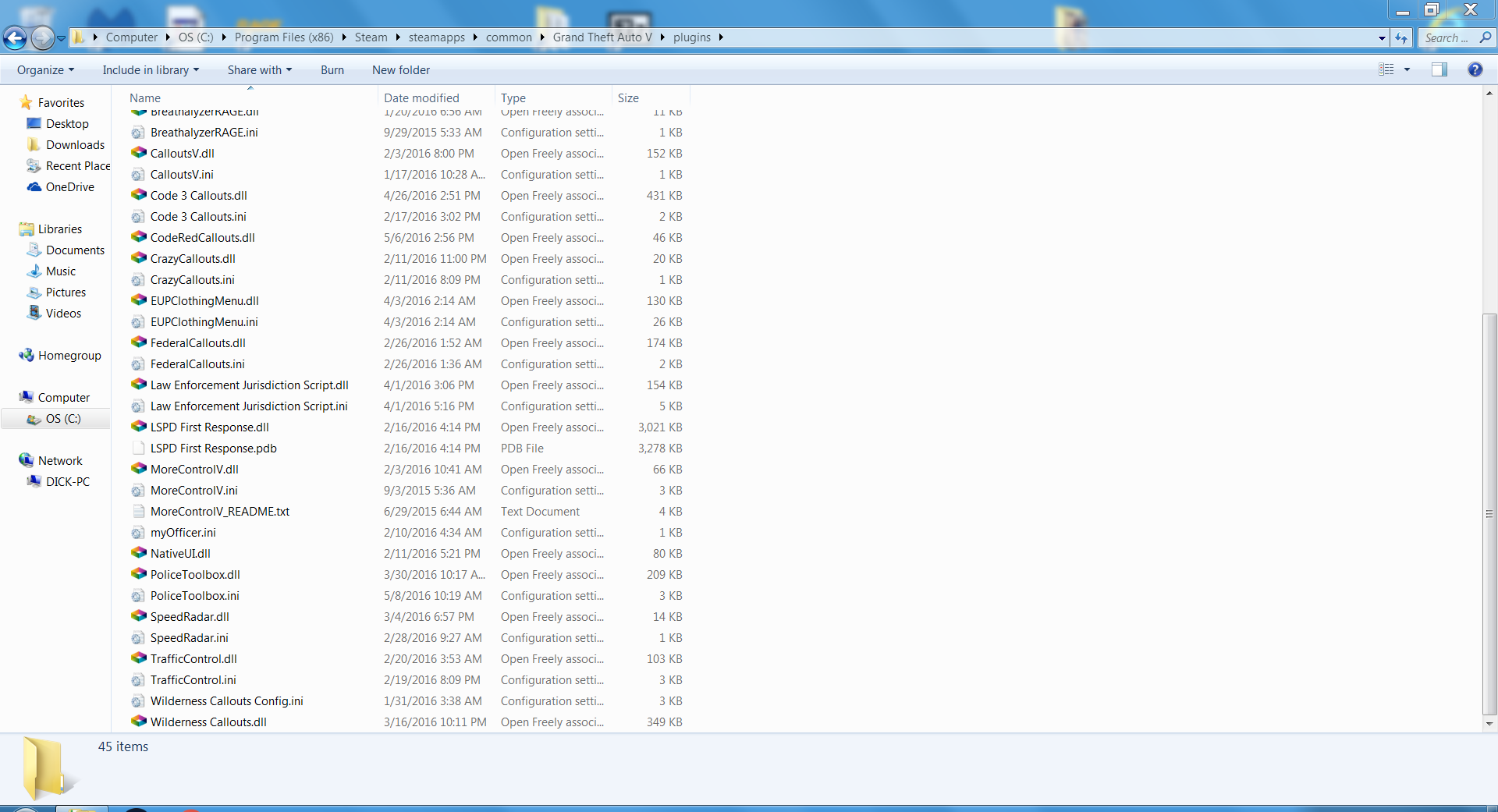Viewport: 1498px width, 812px height.
Task: Click the CalloutsV.dll file icon
Action: coord(138,154)
